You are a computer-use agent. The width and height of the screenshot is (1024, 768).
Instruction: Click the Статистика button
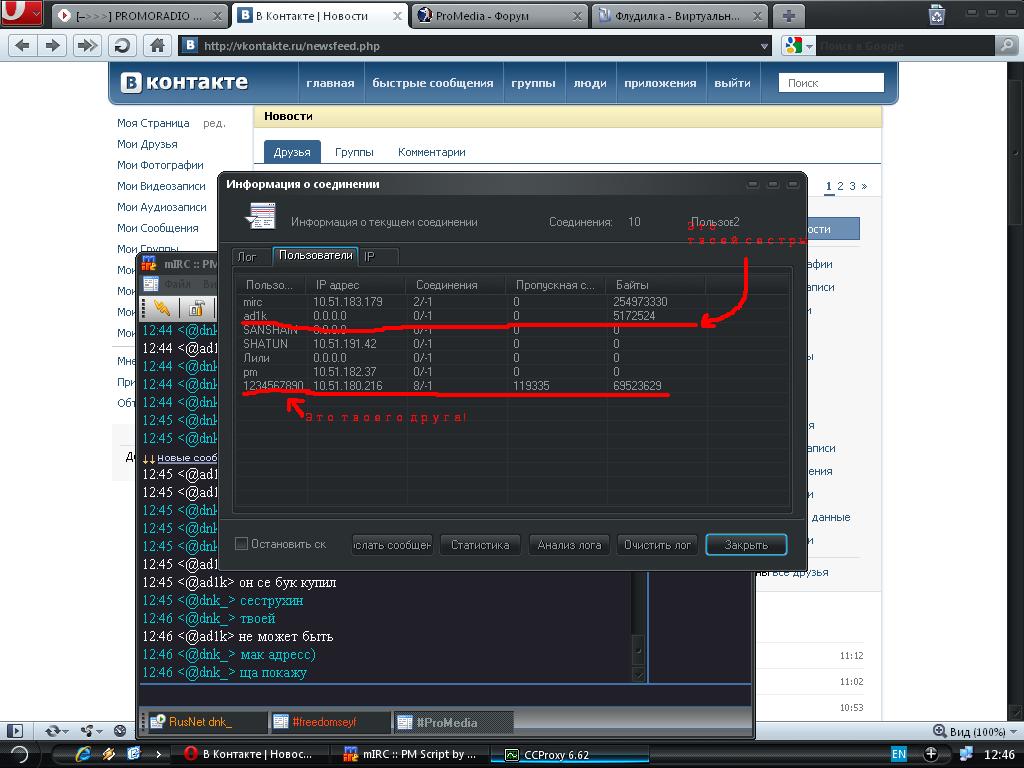tap(480, 545)
